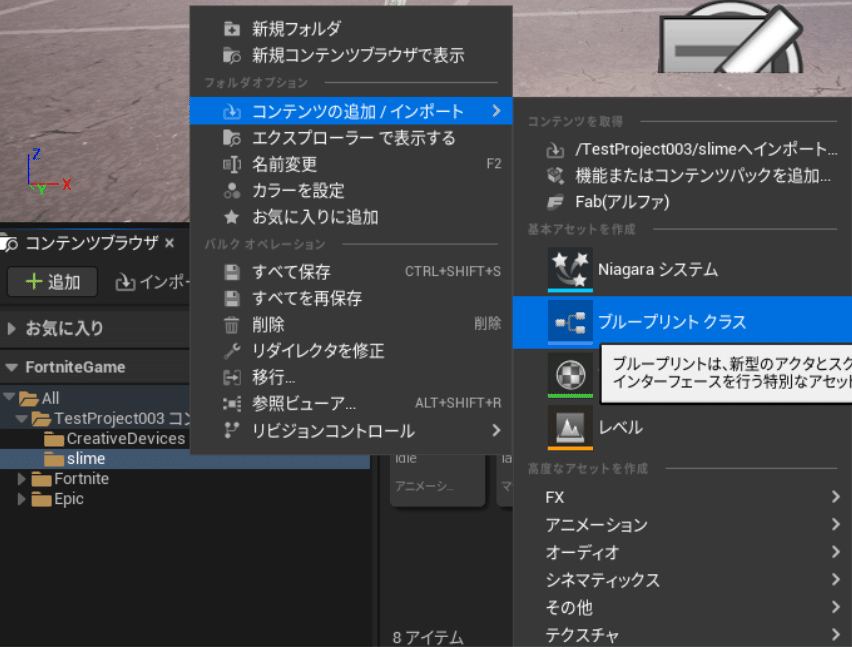Expand the お気に入り section

(x=11, y=328)
